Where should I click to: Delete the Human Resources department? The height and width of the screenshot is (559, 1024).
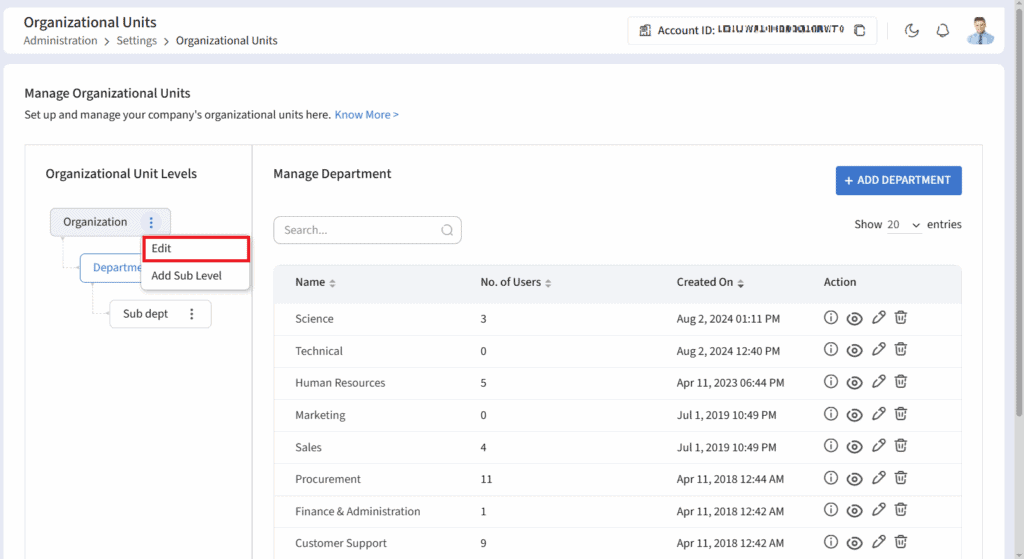coord(900,382)
